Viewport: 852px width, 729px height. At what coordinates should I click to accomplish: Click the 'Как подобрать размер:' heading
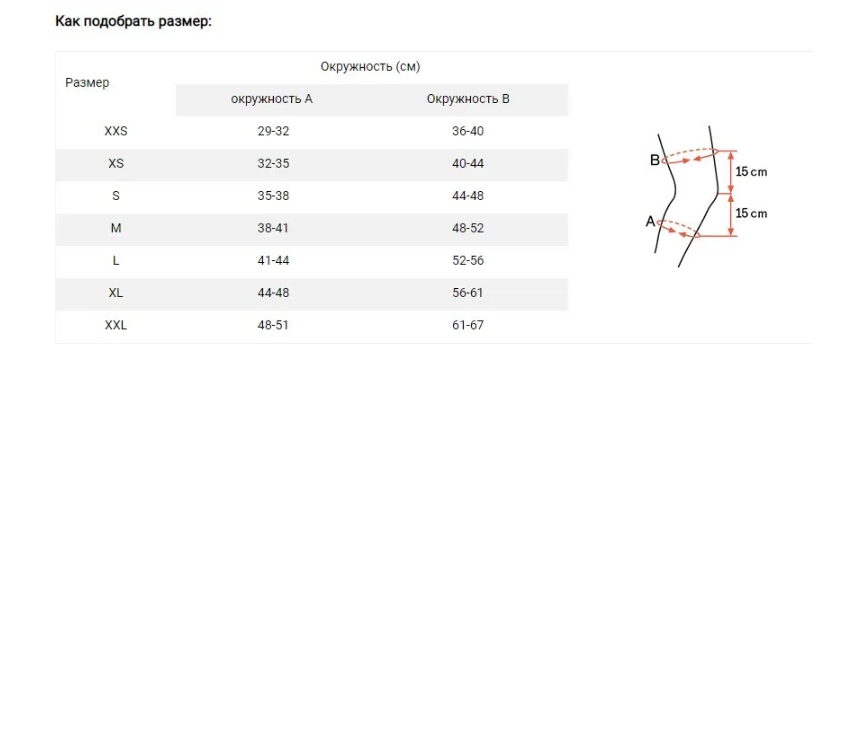133,21
